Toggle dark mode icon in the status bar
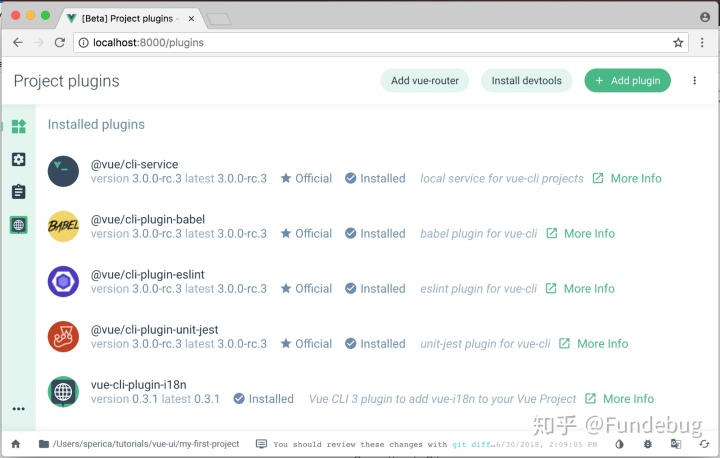 (x=619, y=444)
